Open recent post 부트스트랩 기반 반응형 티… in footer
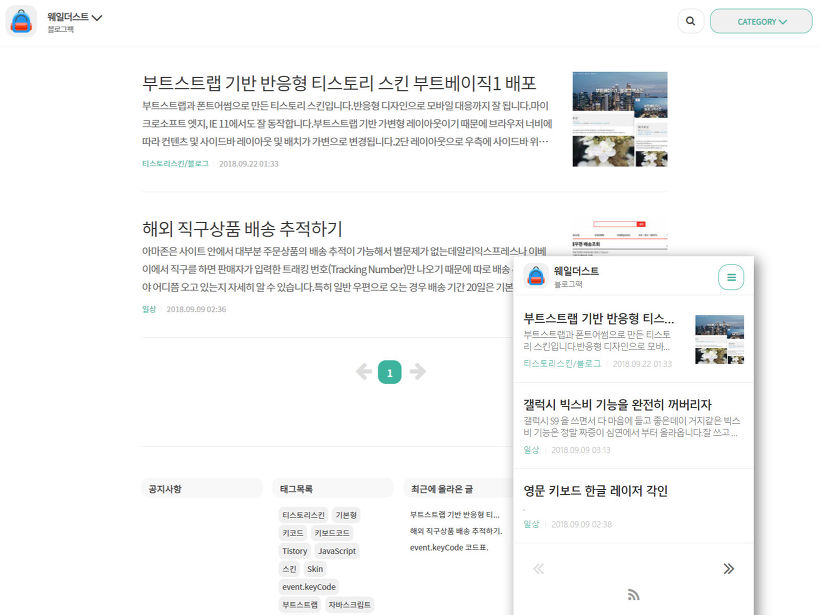Image resolution: width=820 pixels, height=615 pixels. coord(454,515)
